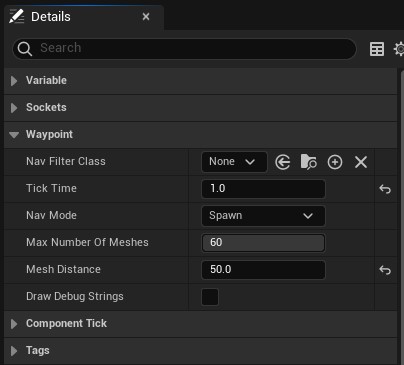Create new Nav Filter Class with plus icon

(335, 162)
